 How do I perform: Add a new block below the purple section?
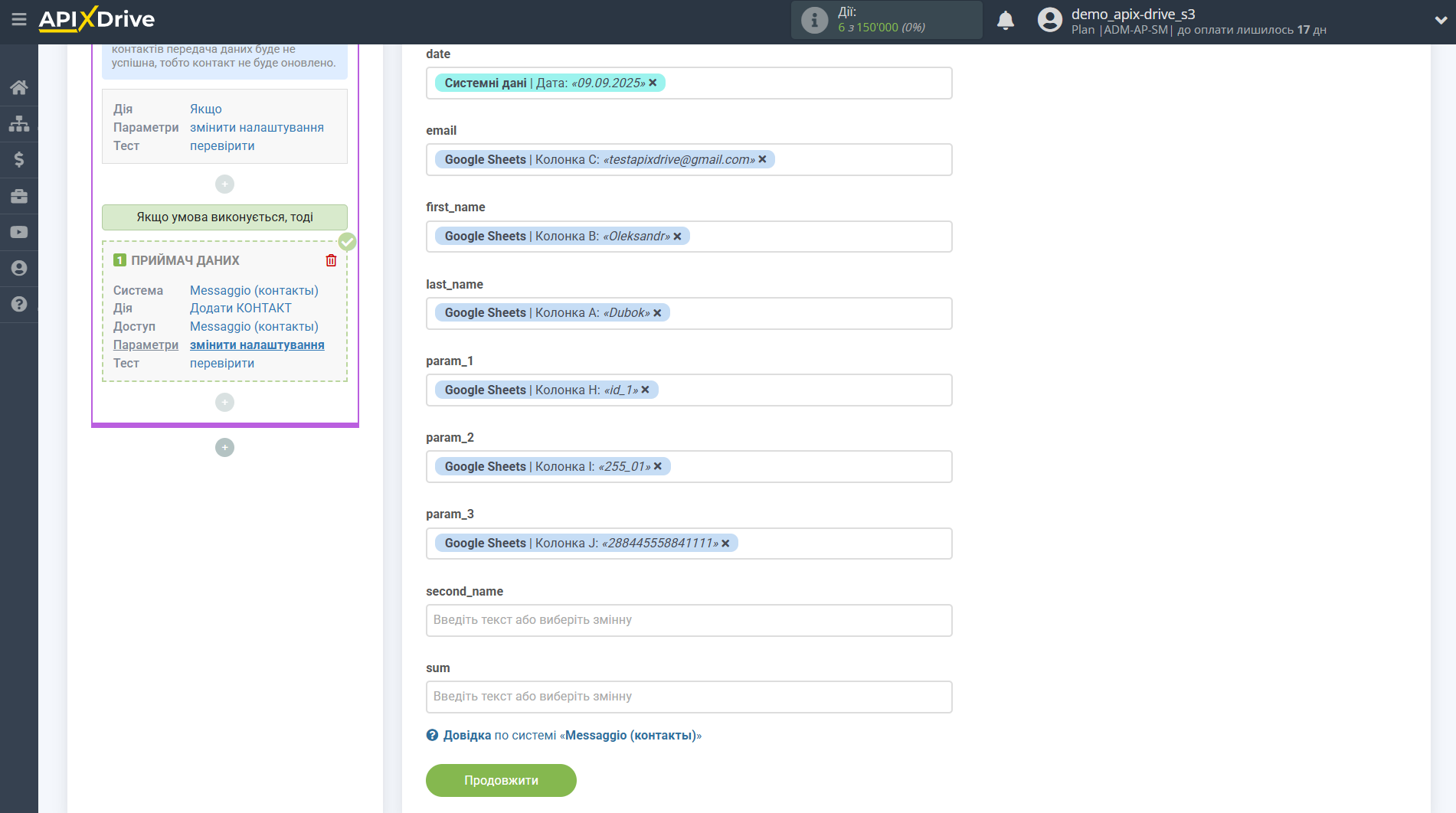coord(224,447)
